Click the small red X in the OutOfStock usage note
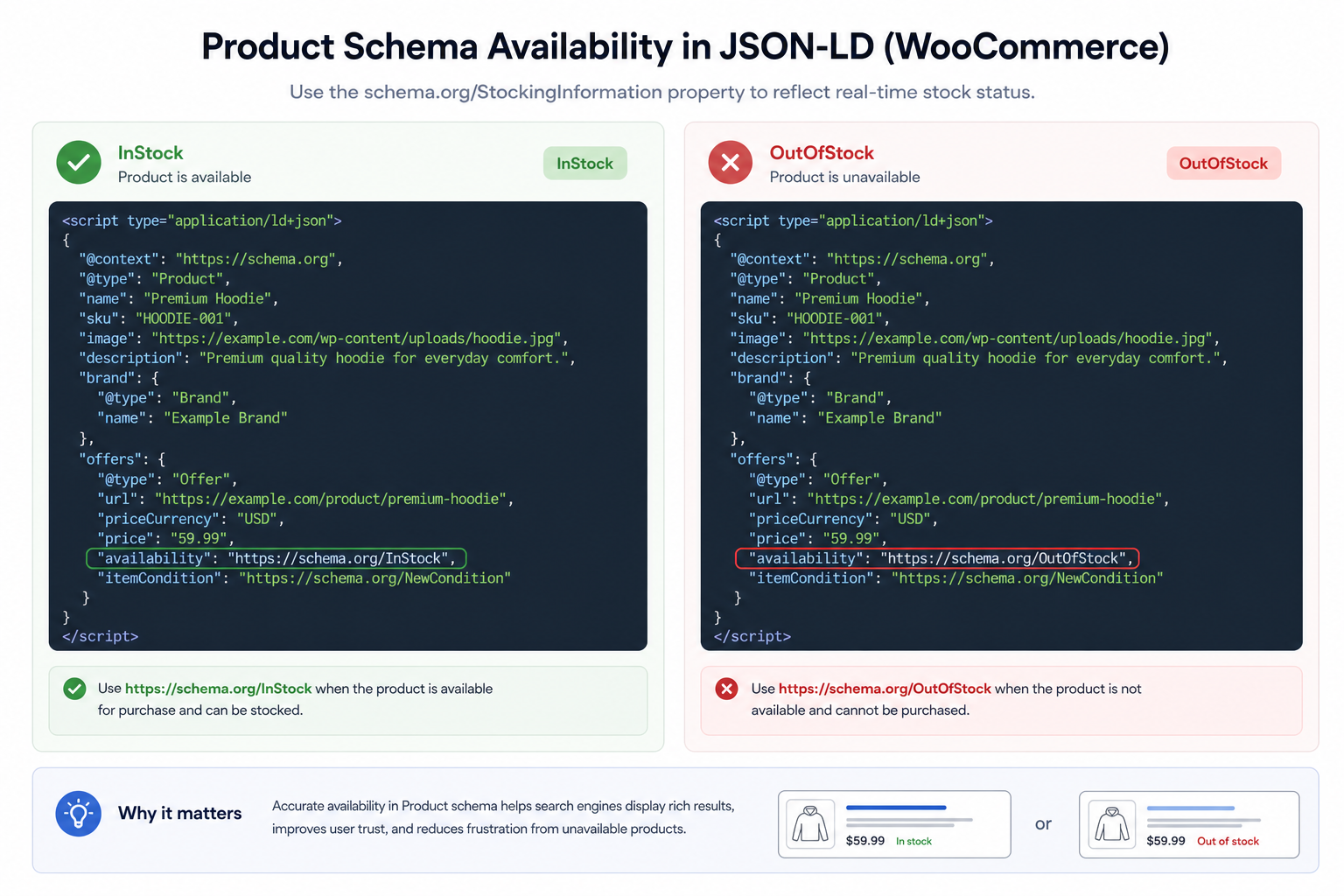1344x896 pixels. (727, 689)
